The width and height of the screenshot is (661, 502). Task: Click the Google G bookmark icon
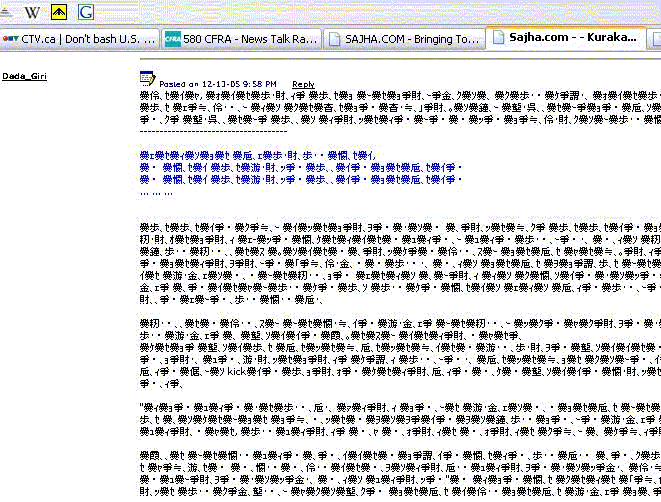click(x=86, y=12)
